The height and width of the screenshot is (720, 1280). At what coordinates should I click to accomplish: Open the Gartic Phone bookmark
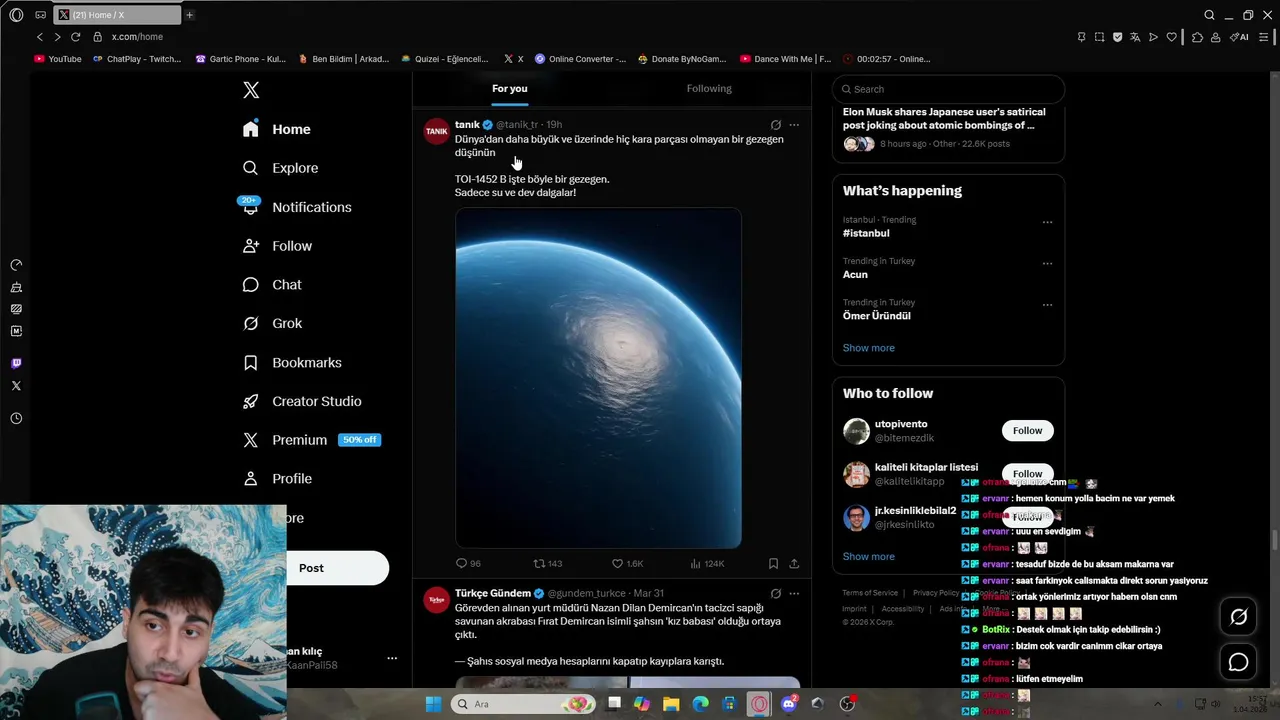(241, 59)
